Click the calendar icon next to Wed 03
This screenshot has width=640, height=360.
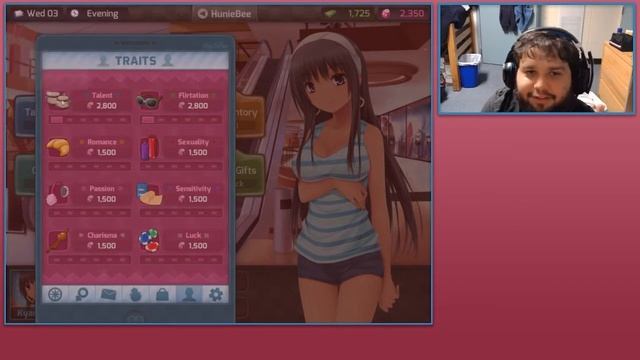[18, 13]
